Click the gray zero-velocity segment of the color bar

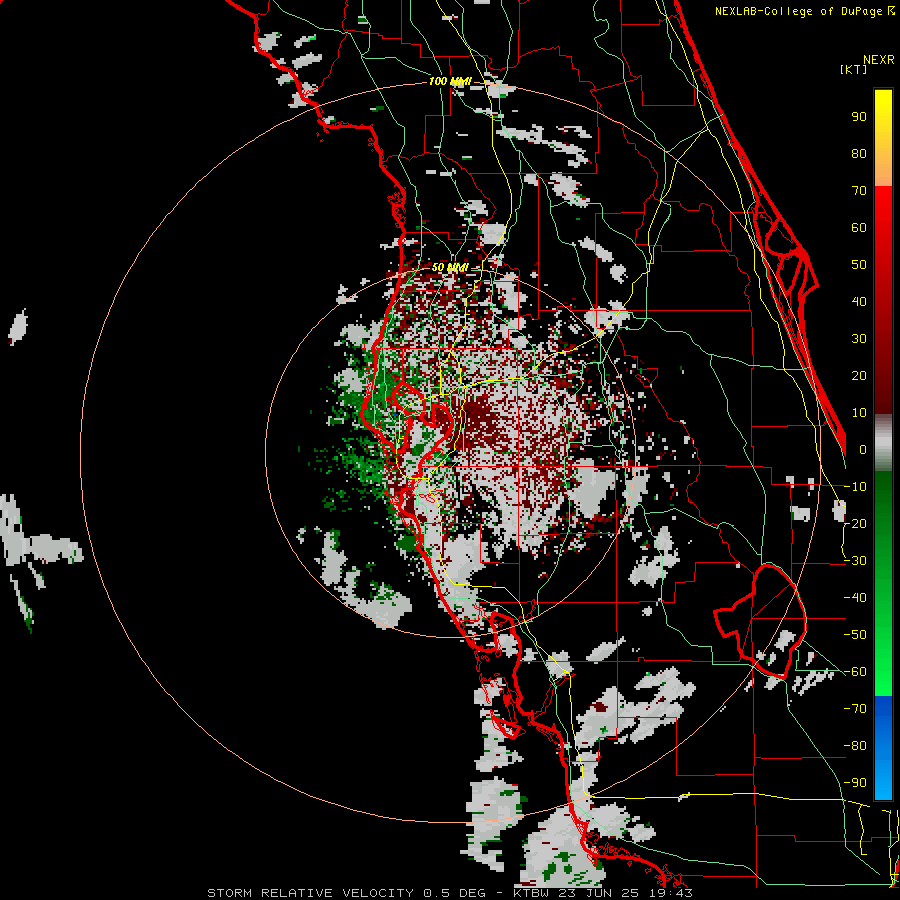(883, 442)
